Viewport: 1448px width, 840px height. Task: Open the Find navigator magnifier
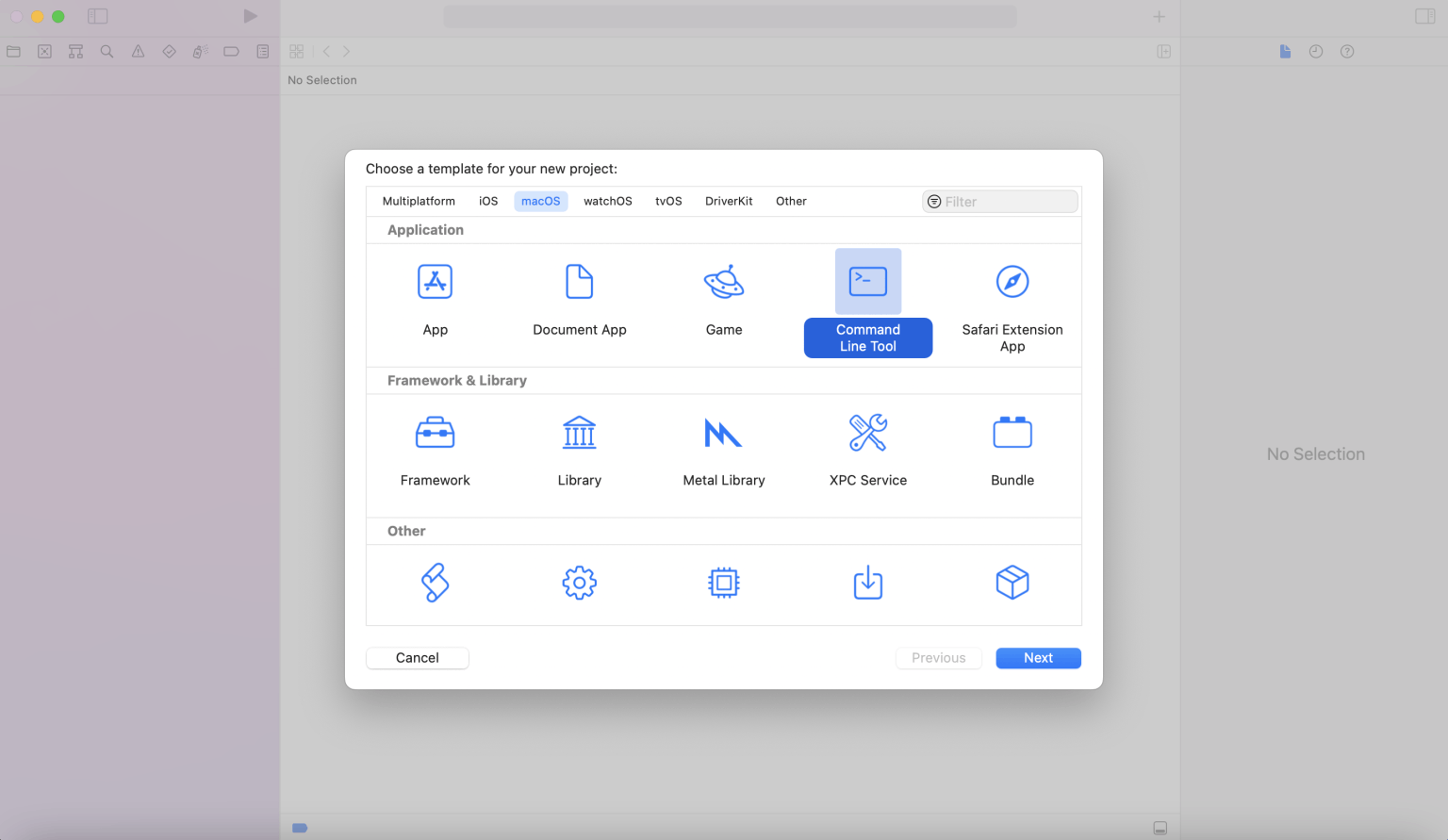tap(107, 52)
